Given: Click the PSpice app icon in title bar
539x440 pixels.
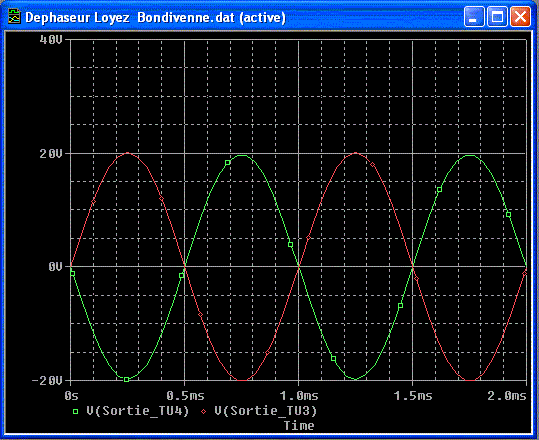Looking at the screenshot, I should [x=14, y=17].
